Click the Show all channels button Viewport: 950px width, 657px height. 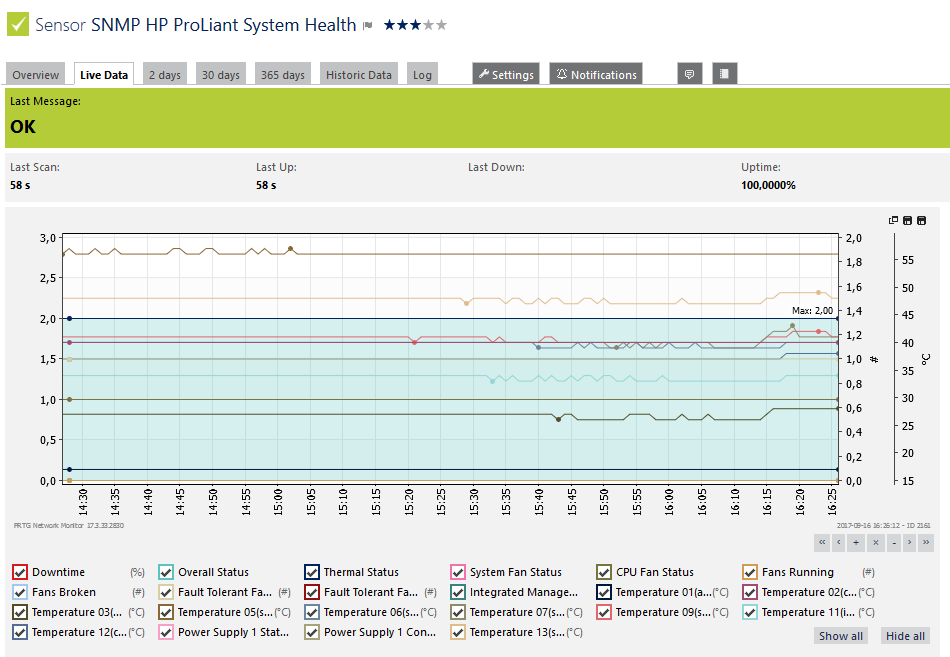[x=841, y=636]
